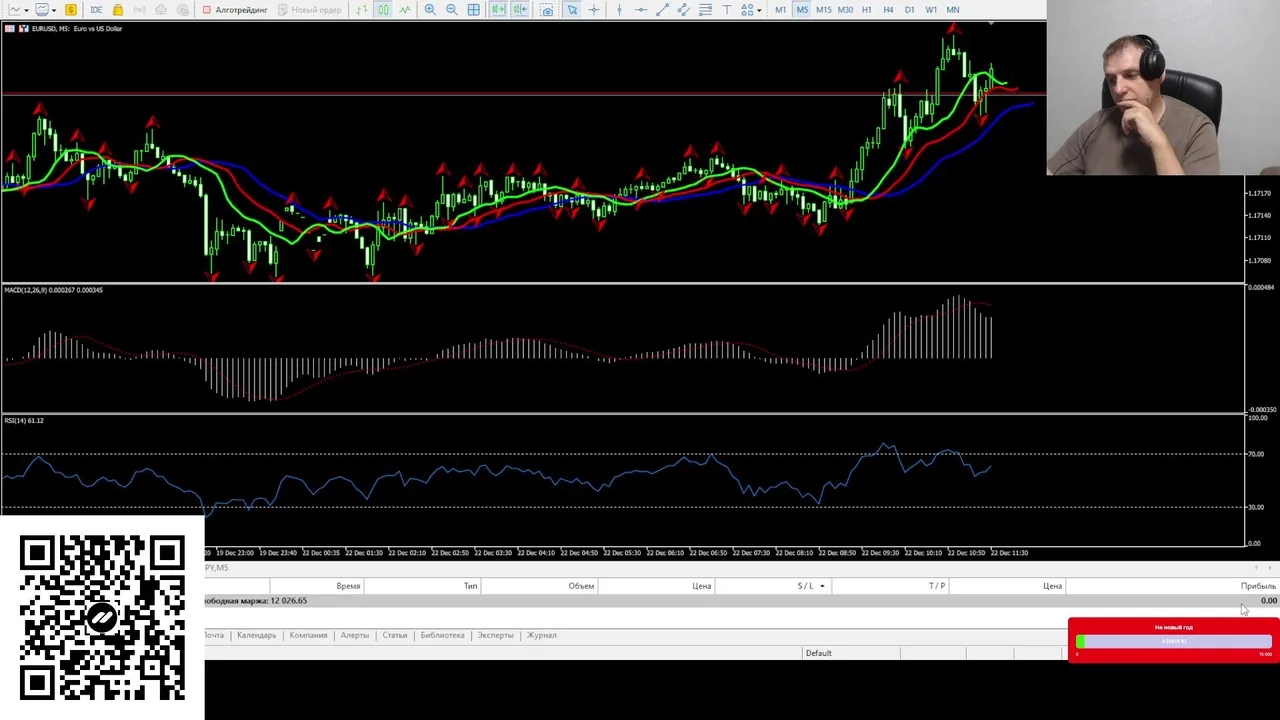Screen dimensions: 1280x720
Task: Click the zoom out magnifier icon
Action: point(452,9)
